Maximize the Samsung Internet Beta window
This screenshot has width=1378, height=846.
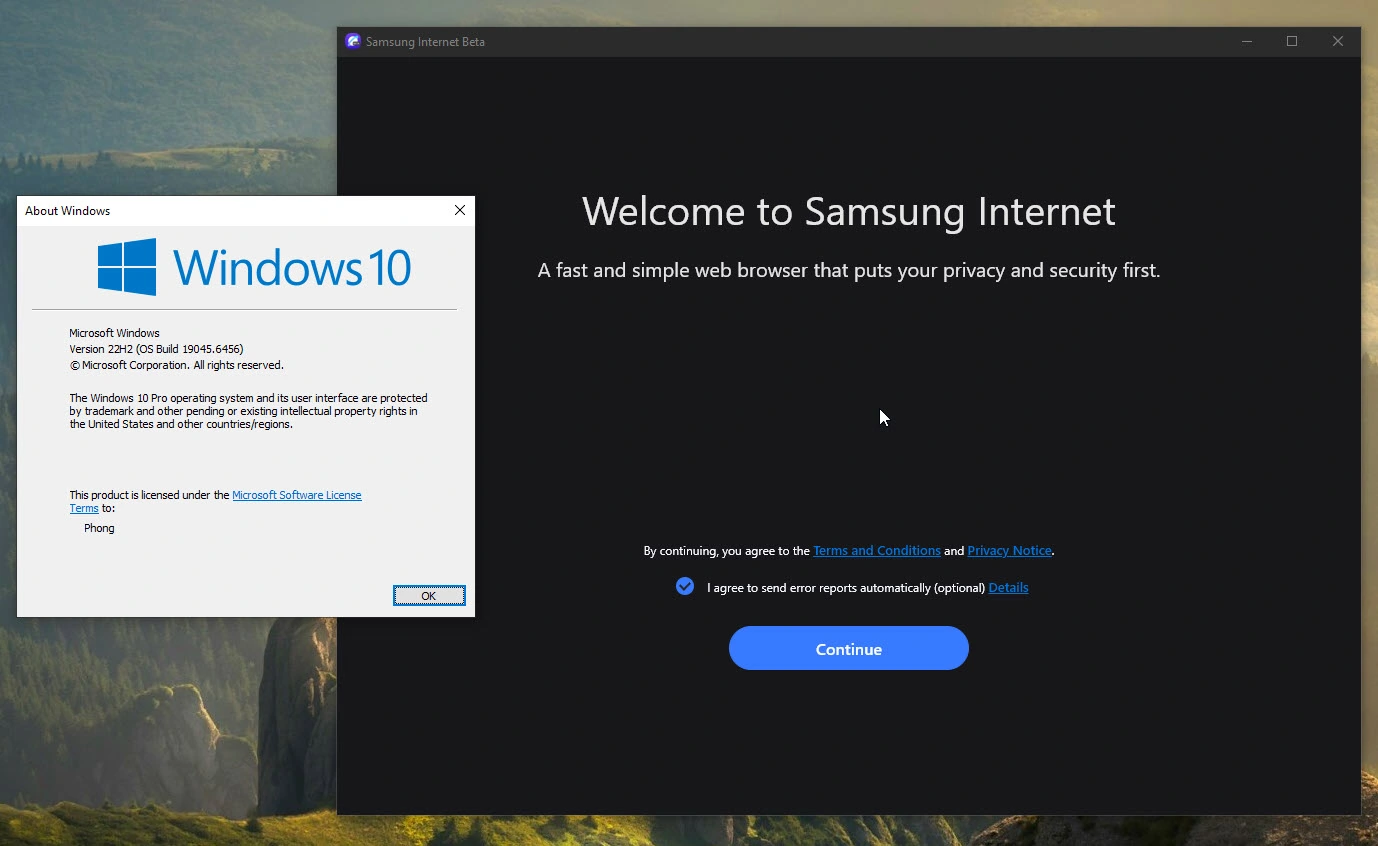(x=1292, y=41)
